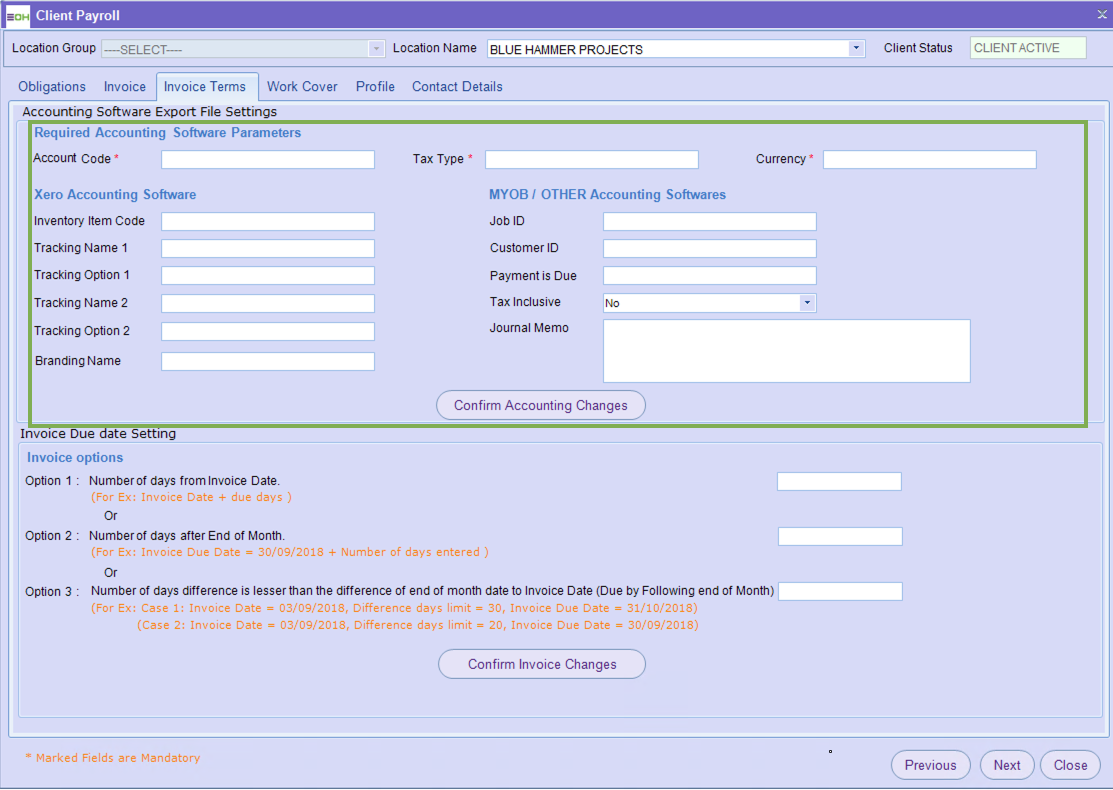
Task: Open the Location Name dropdown
Action: point(856,48)
